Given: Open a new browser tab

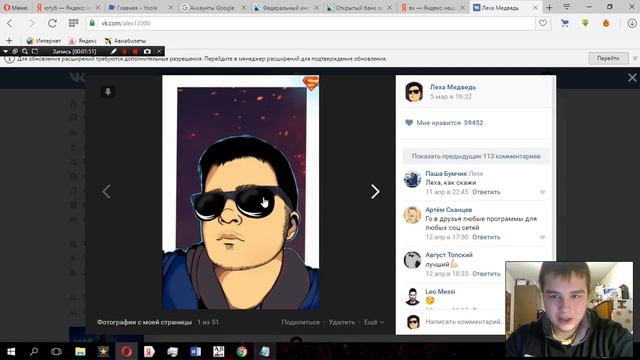Looking at the screenshot, I should pos(549,7).
